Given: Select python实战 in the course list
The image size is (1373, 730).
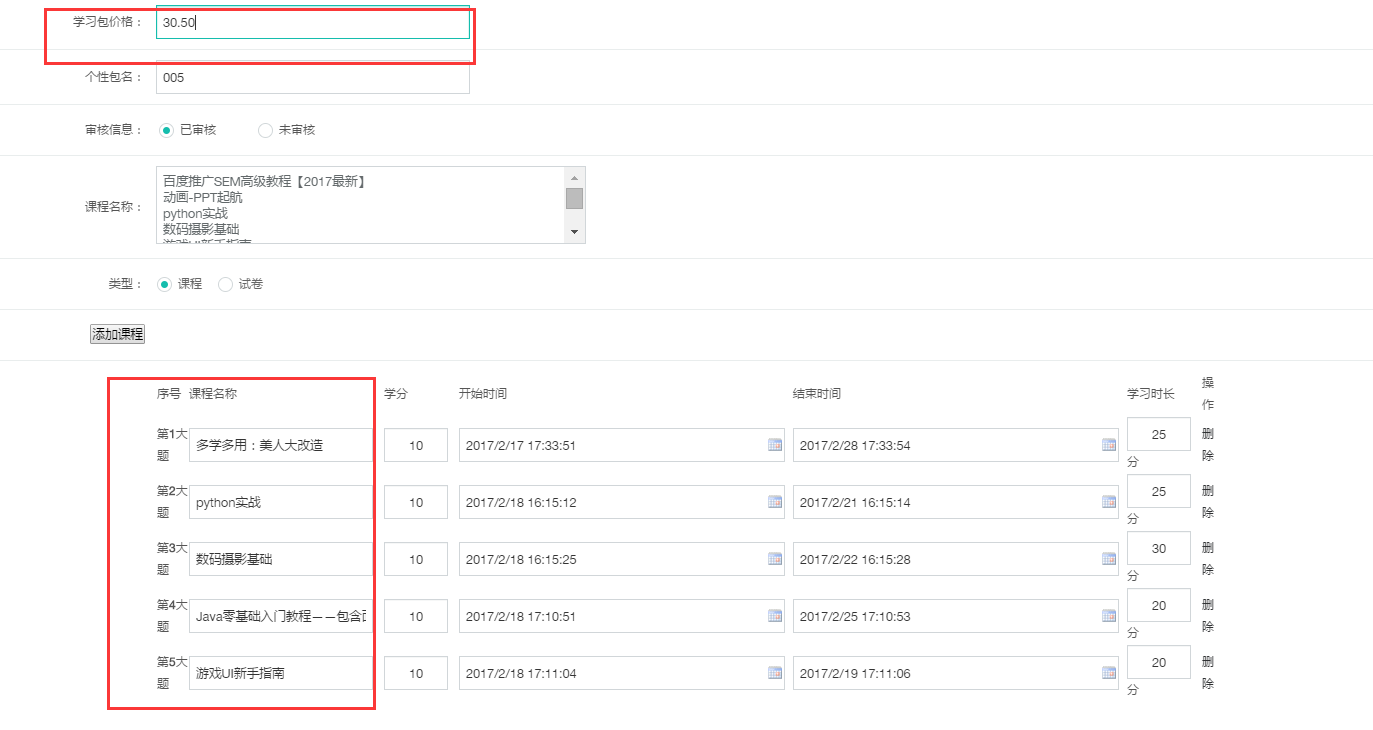Looking at the screenshot, I should 196,213.
